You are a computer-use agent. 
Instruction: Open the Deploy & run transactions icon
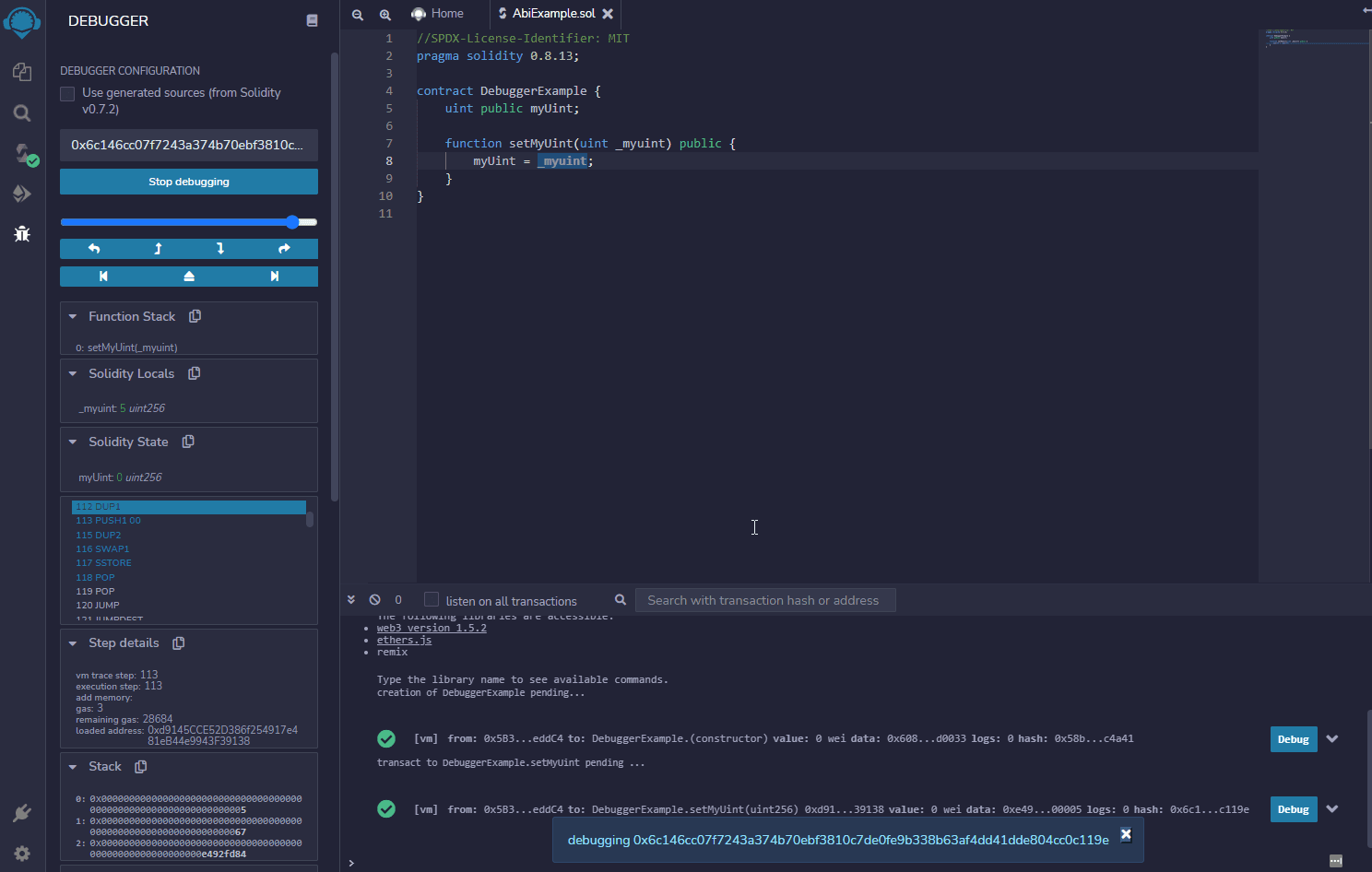coord(22,194)
